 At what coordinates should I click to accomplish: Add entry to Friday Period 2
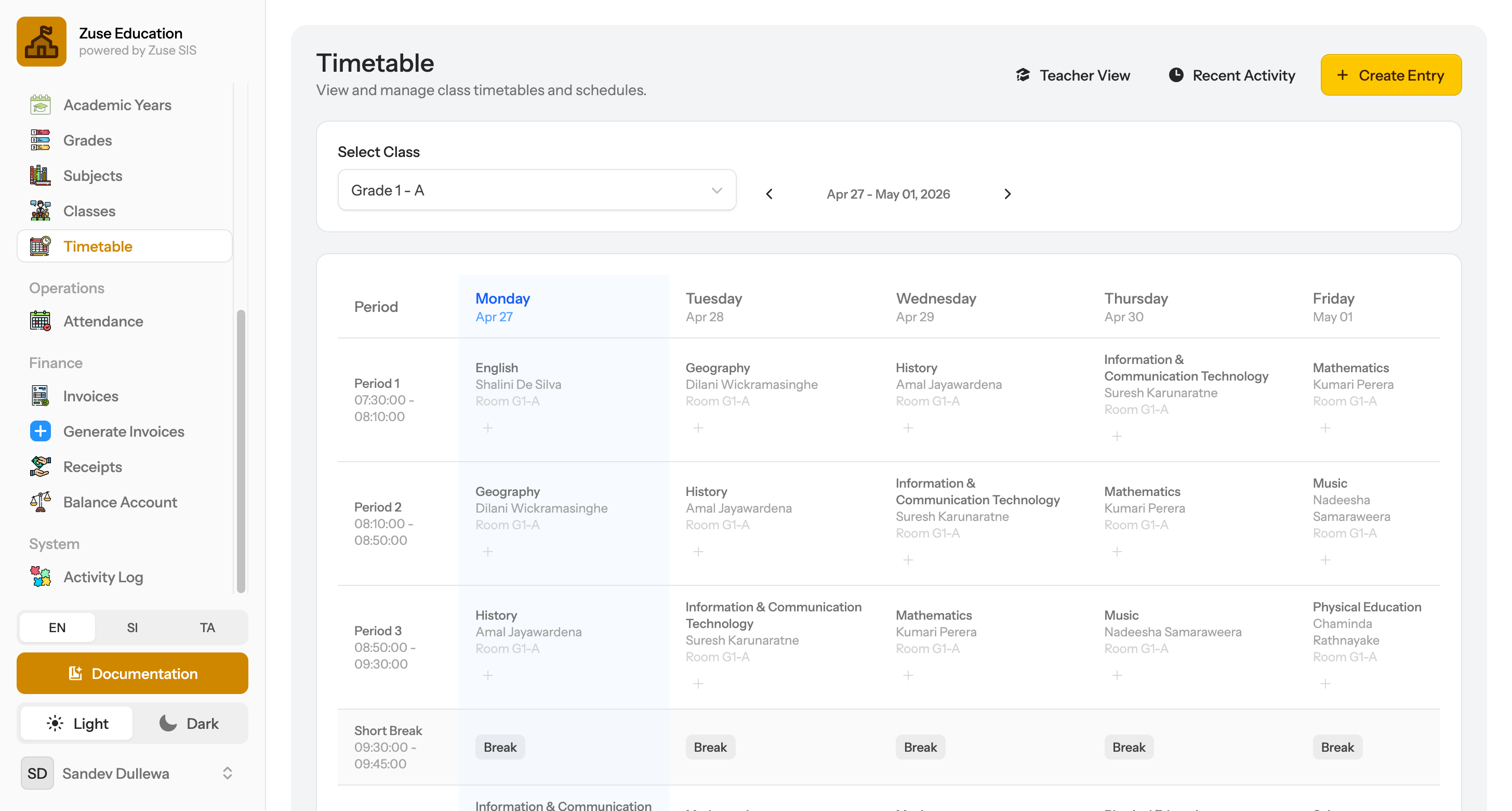pos(1325,560)
